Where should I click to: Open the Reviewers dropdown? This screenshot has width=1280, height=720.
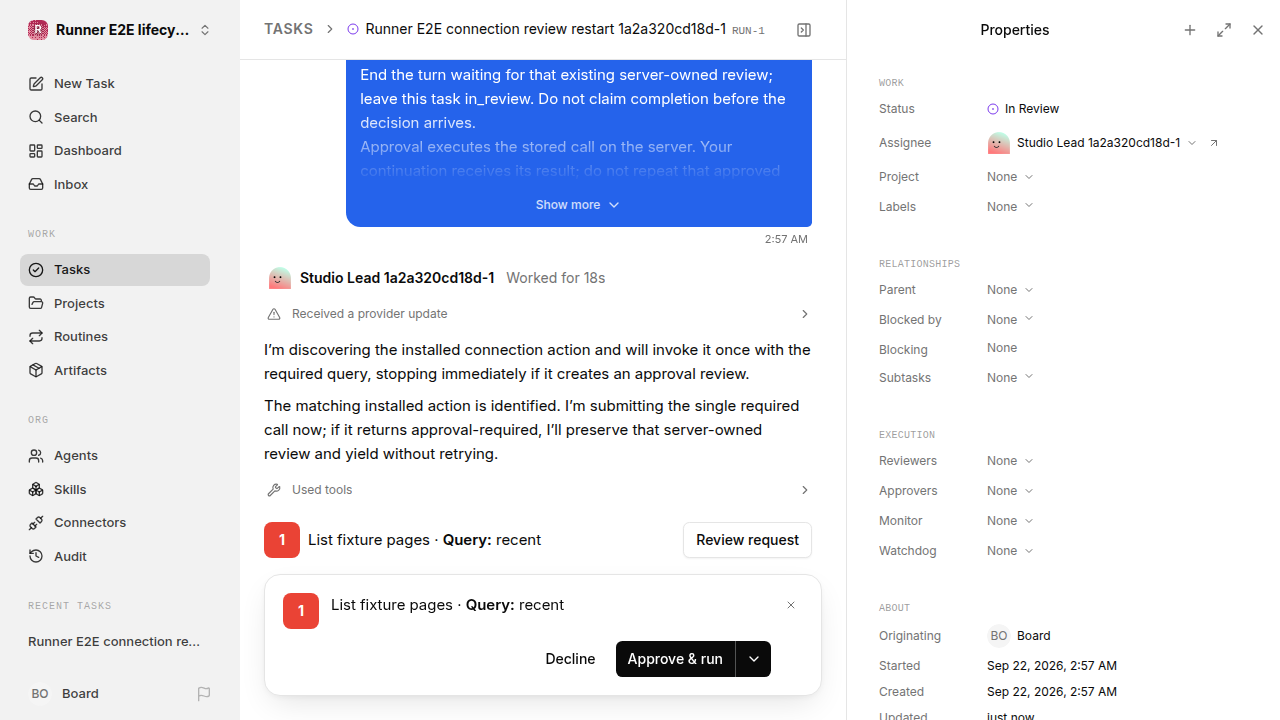(x=1010, y=461)
